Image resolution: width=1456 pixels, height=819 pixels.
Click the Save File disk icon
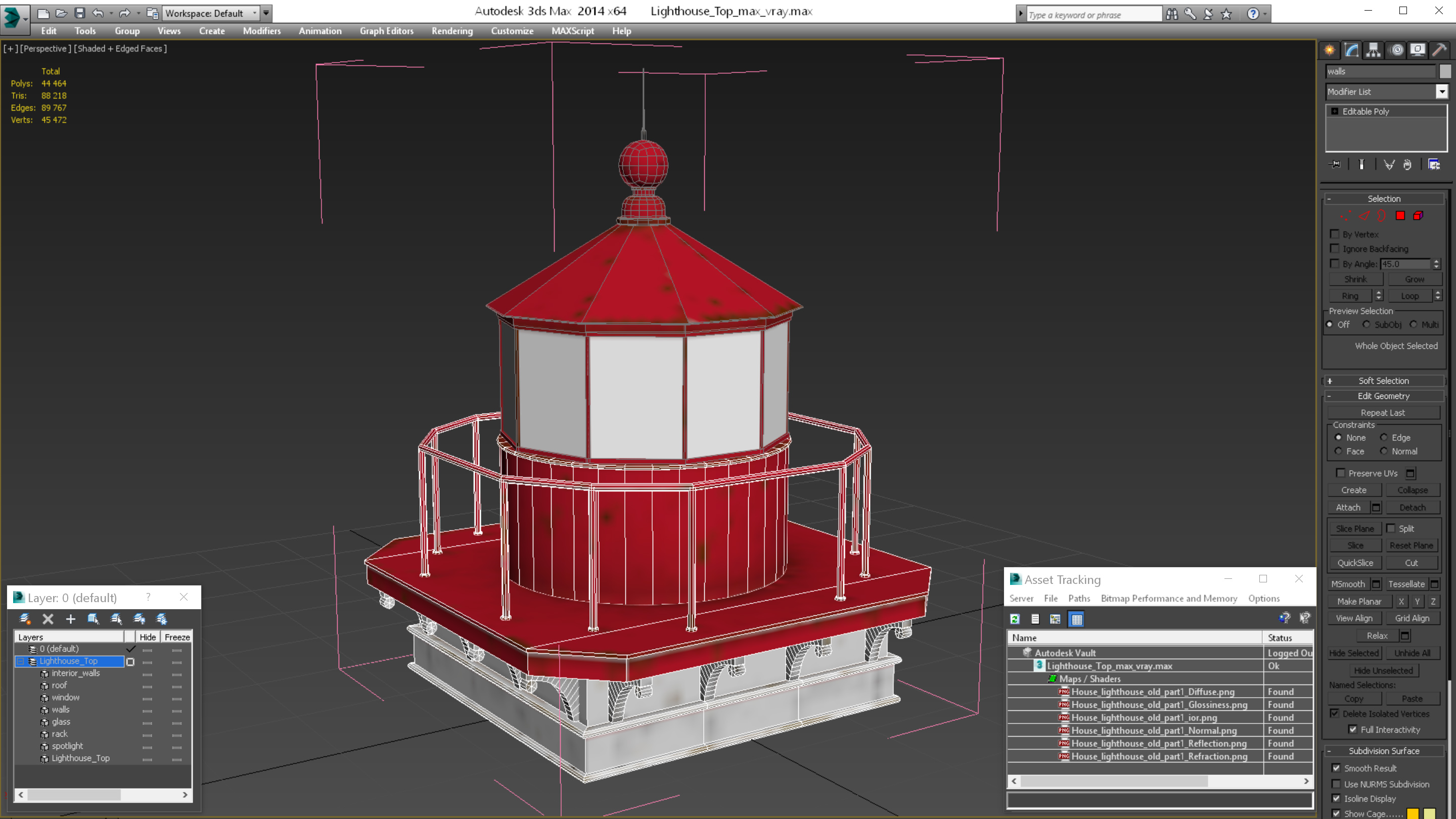click(x=80, y=13)
